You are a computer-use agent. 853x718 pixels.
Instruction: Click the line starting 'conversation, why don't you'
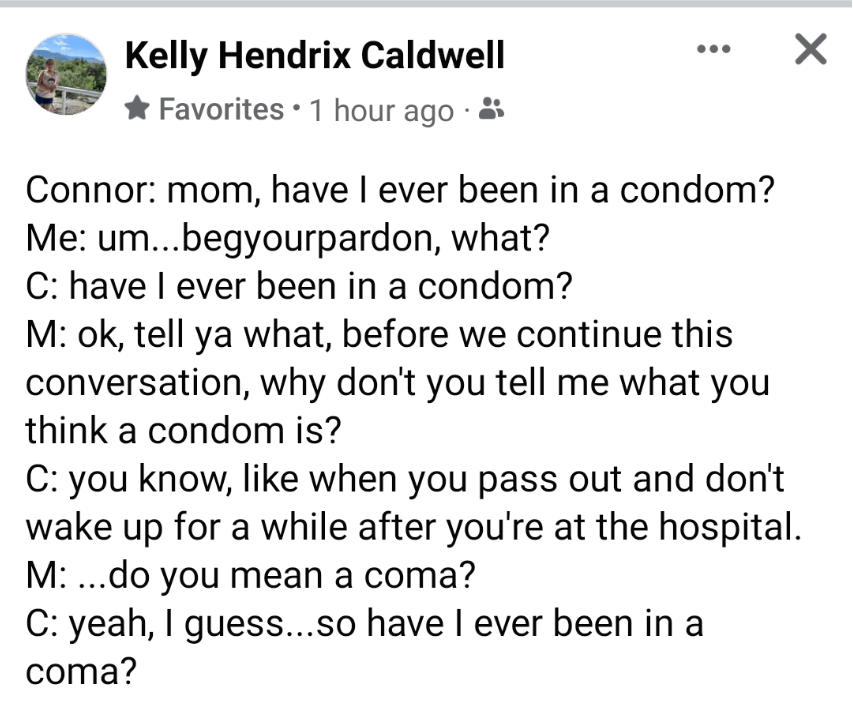(x=397, y=382)
